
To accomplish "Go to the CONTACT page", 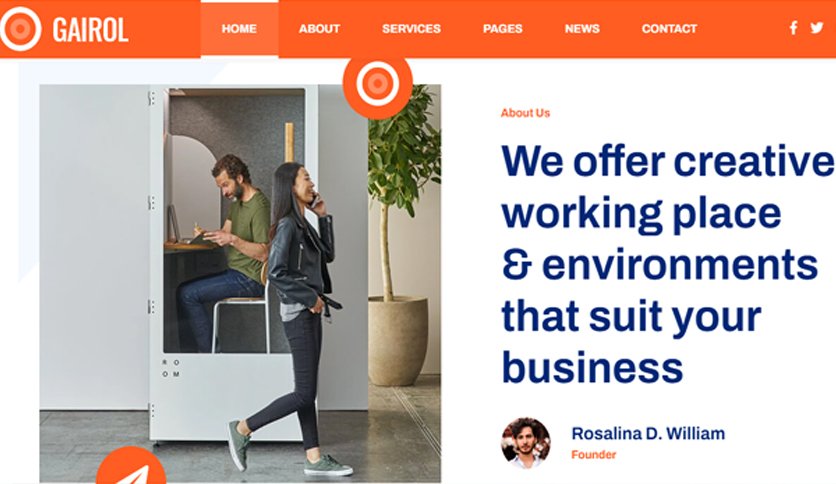I will click(x=669, y=29).
